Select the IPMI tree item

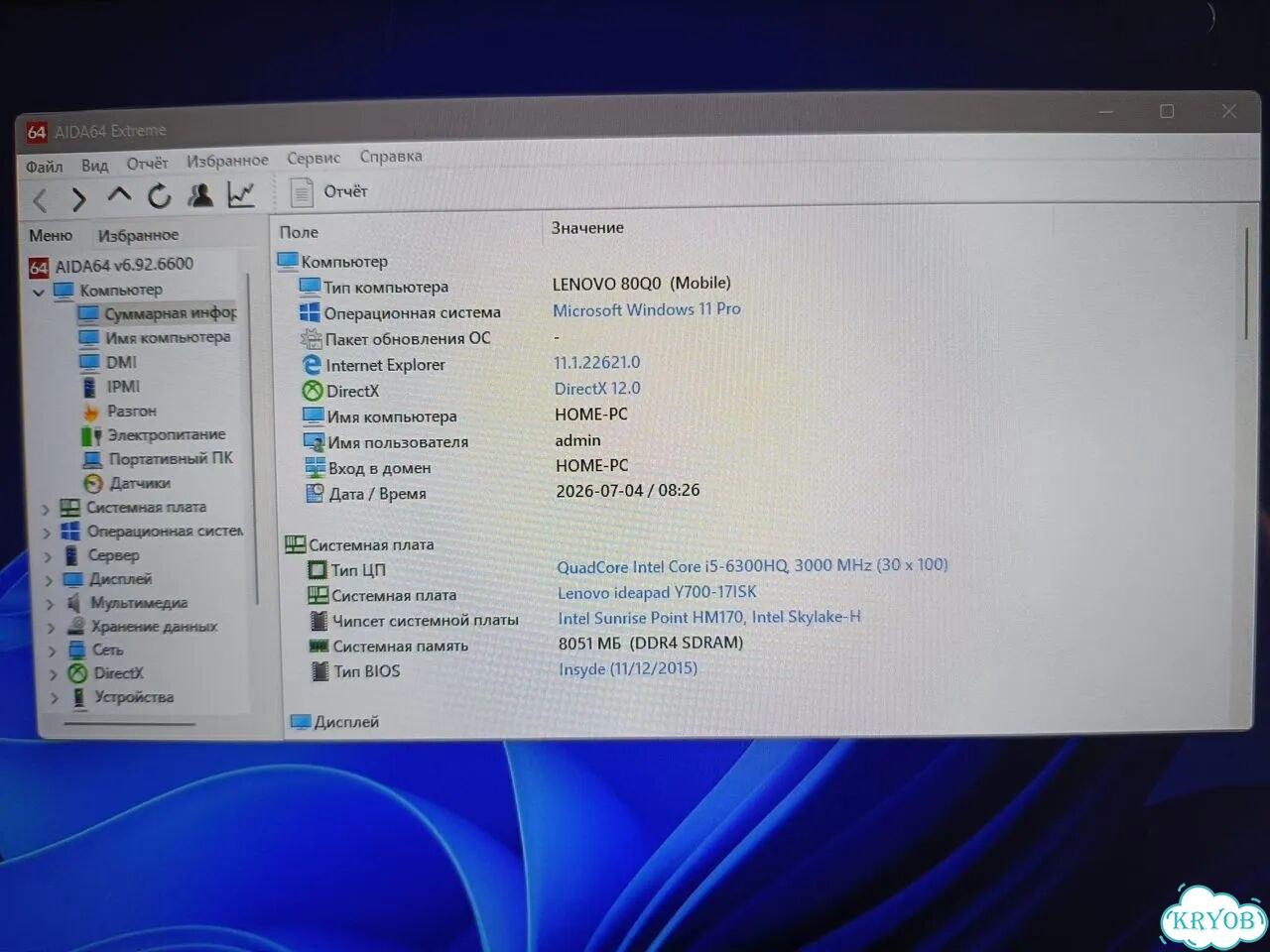110,387
